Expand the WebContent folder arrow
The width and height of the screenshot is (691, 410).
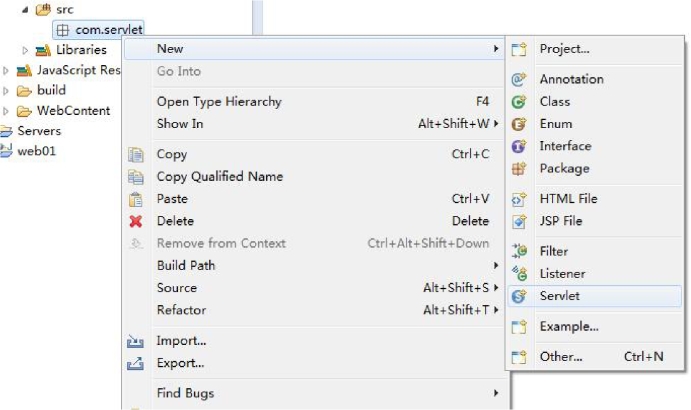[x=6, y=111]
